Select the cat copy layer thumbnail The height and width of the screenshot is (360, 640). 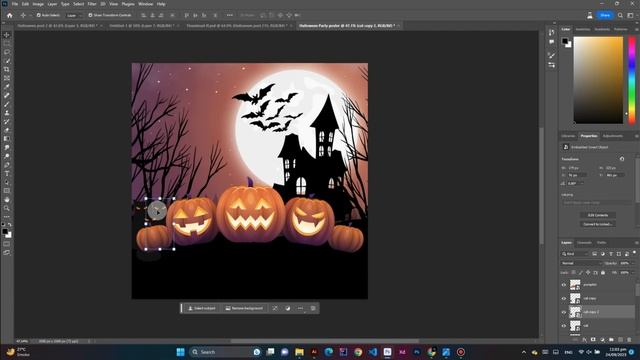point(575,298)
